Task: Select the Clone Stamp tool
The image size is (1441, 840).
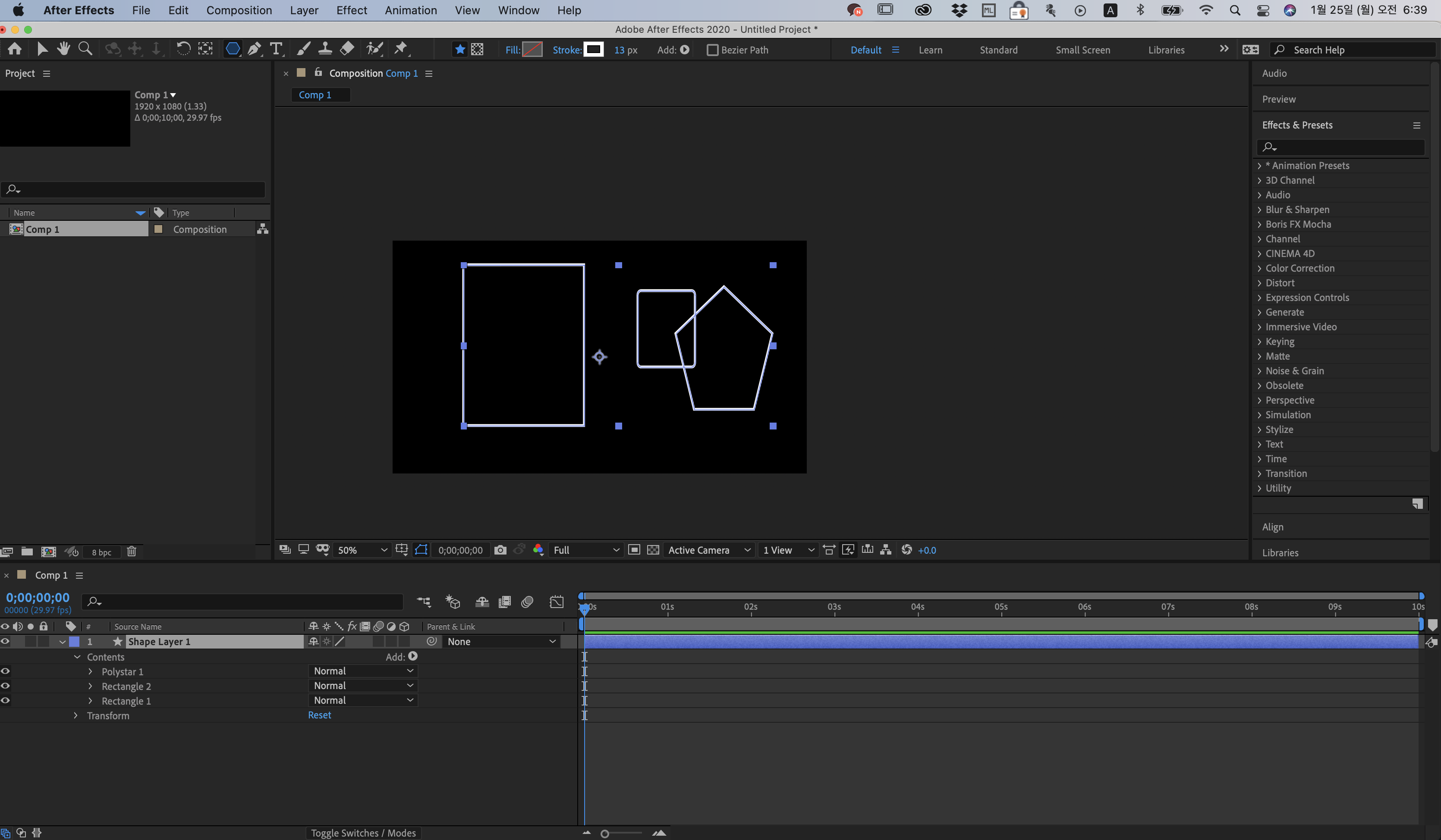Action: (325, 49)
